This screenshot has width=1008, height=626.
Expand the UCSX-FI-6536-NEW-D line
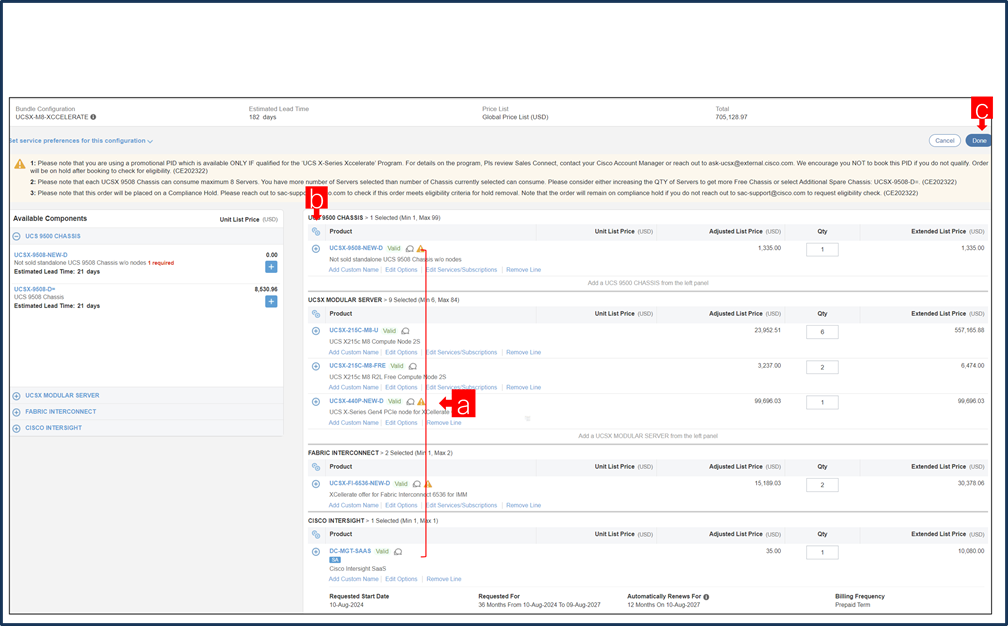click(316, 484)
